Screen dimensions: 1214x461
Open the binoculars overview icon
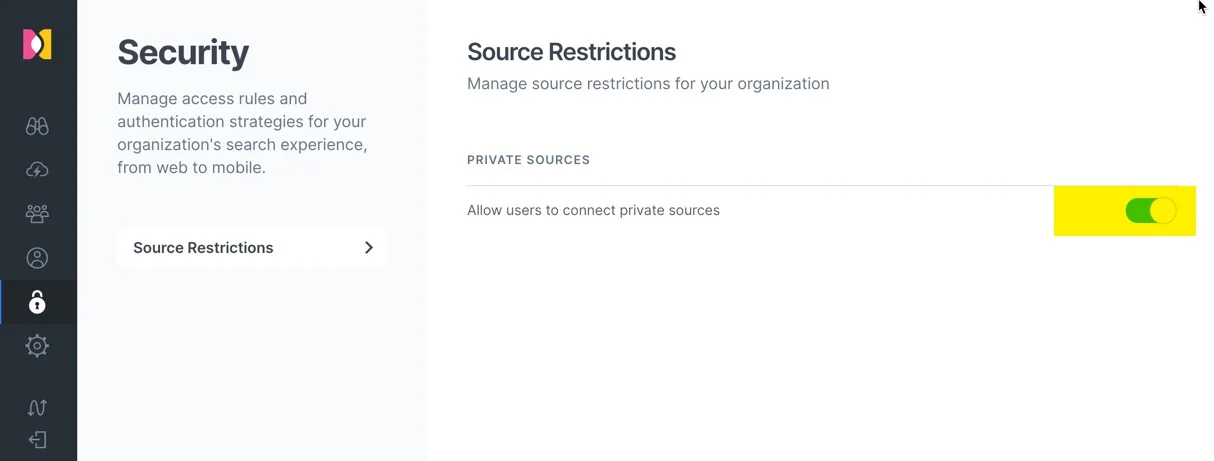37,126
